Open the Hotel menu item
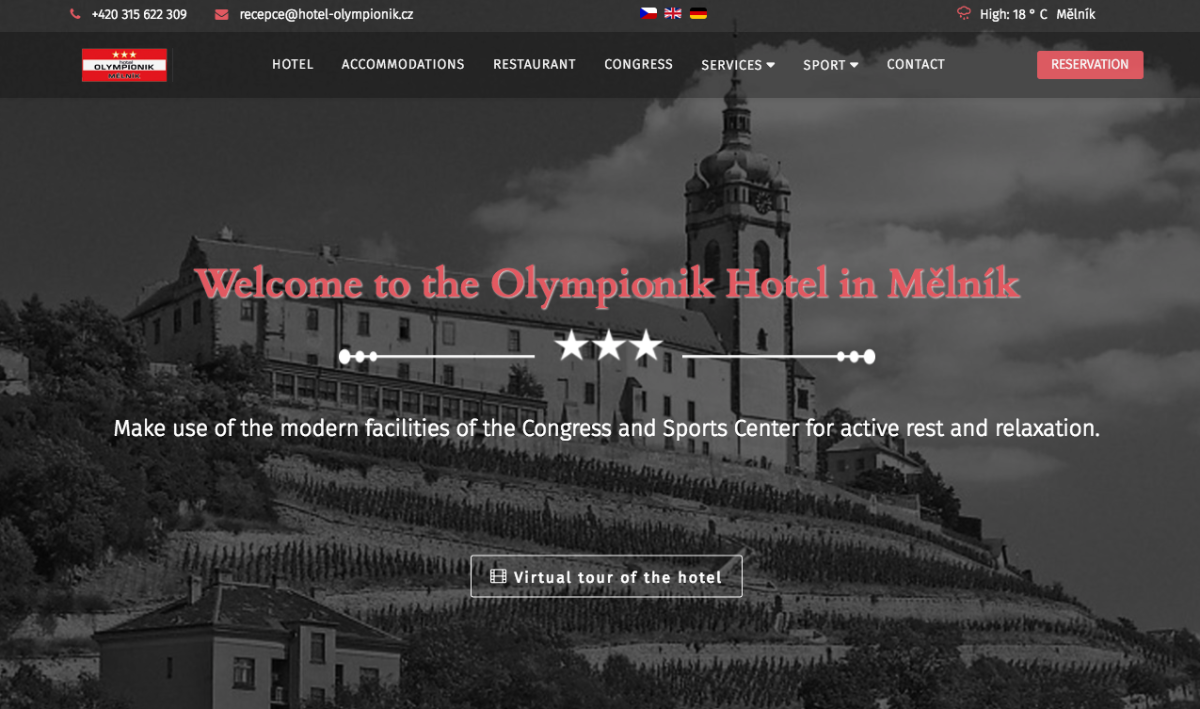 click(x=293, y=64)
